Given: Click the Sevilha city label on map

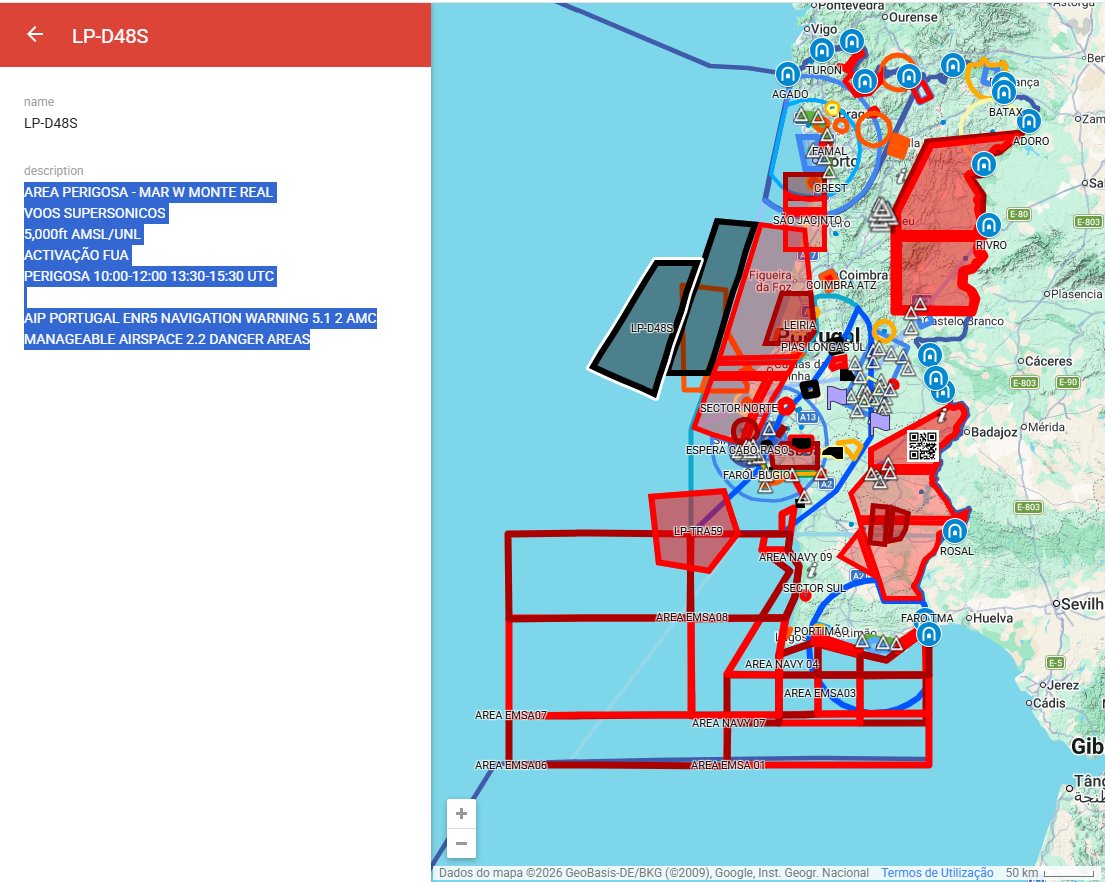Looking at the screenshot, I should tap(1082, 604).
